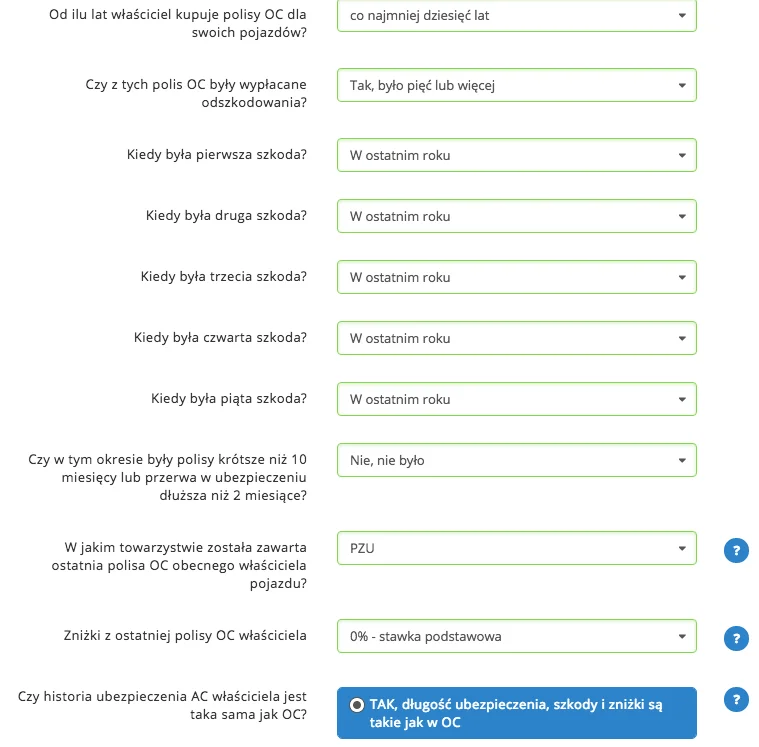Image resolution: width=759 pixels, height=747 pixels.
Task: Click help icon beside OC discount field
Action: coord(736,639)
